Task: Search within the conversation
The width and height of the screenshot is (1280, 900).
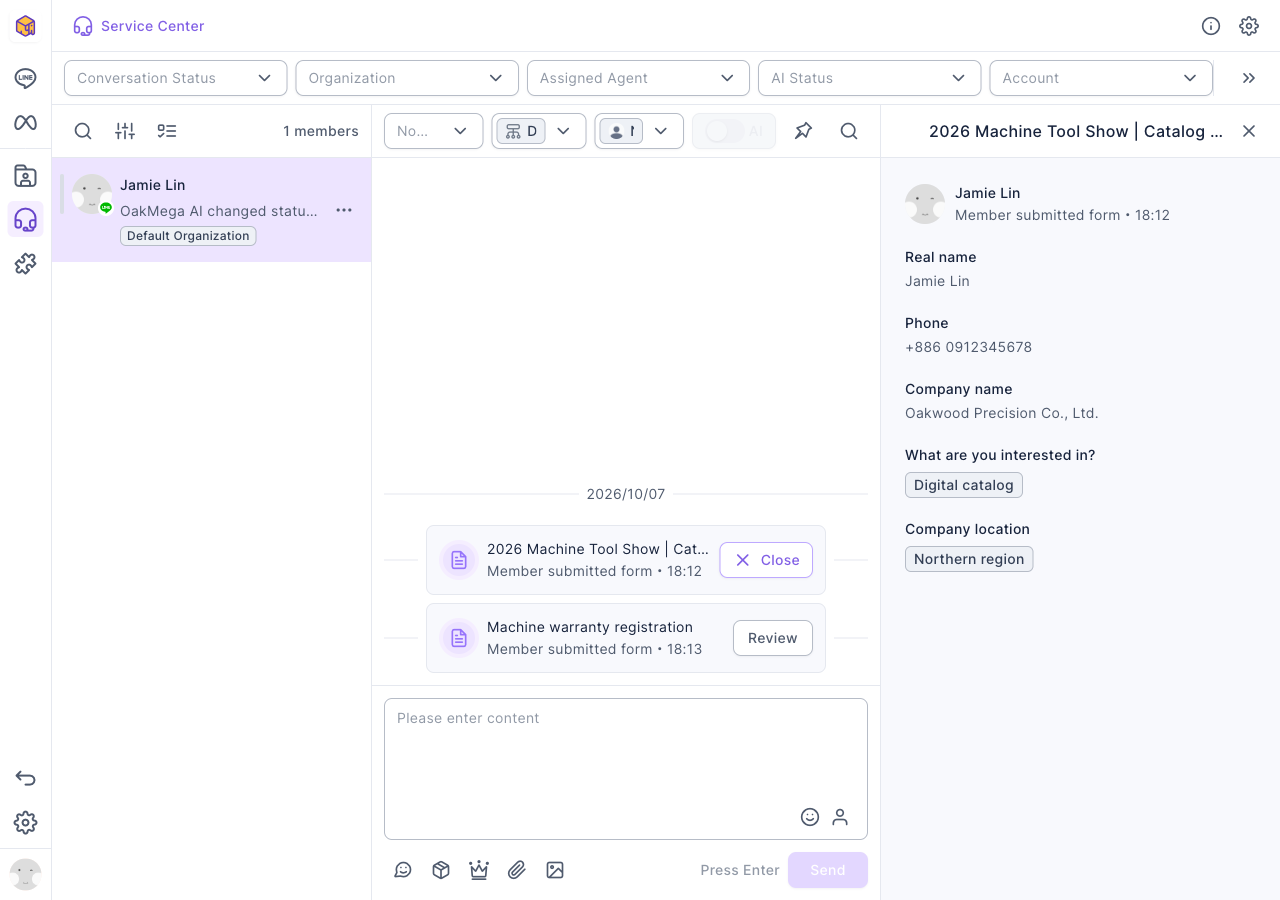Action: [x=849, y=131]
